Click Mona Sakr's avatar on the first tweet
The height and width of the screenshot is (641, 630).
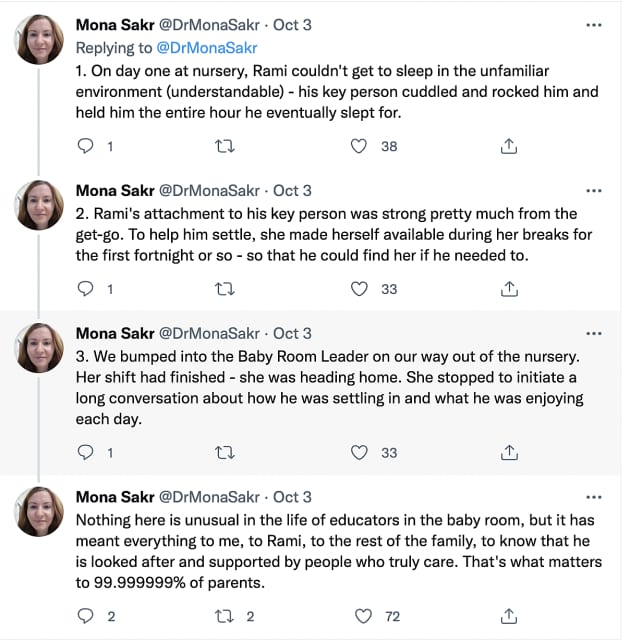coord(43,40)
